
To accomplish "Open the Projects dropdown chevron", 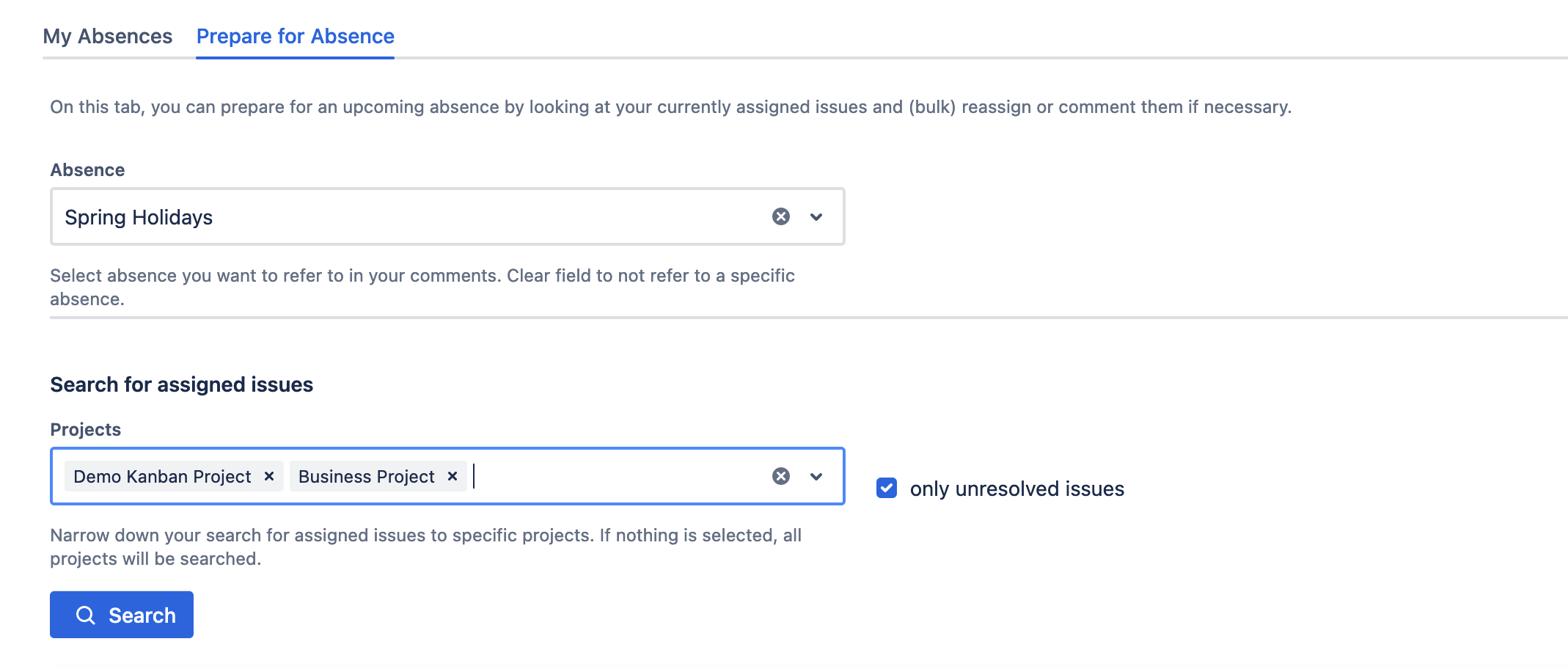I will 816,476.
